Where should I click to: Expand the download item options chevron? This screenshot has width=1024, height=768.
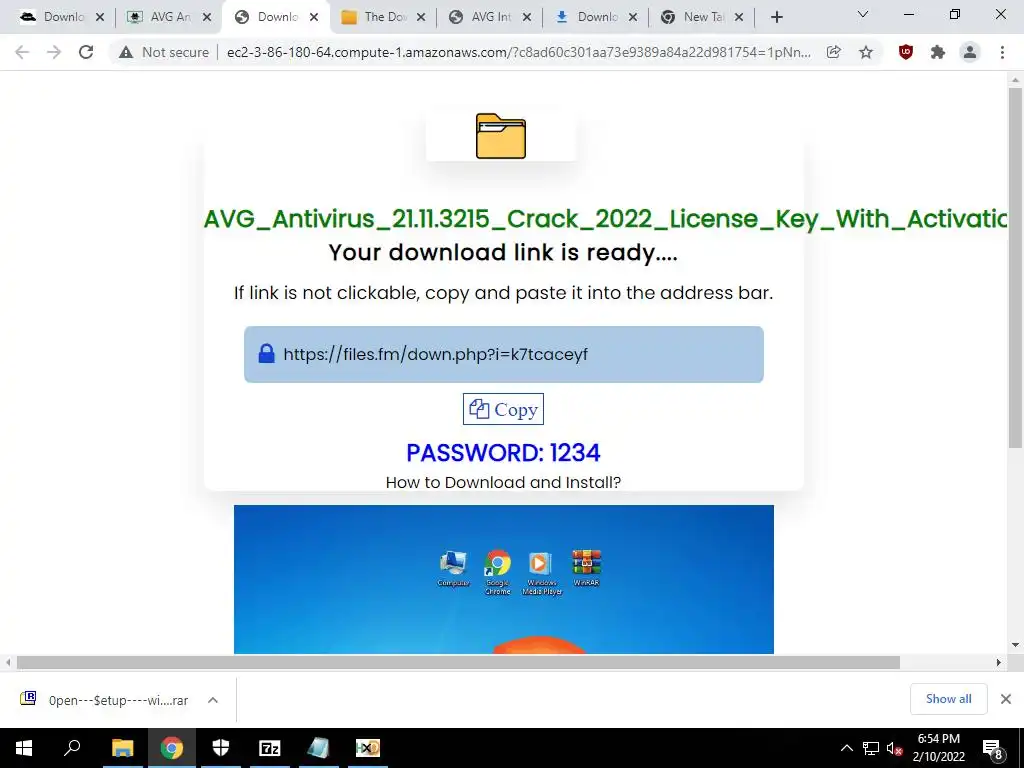pyautogui.click(x=213, y=700)
